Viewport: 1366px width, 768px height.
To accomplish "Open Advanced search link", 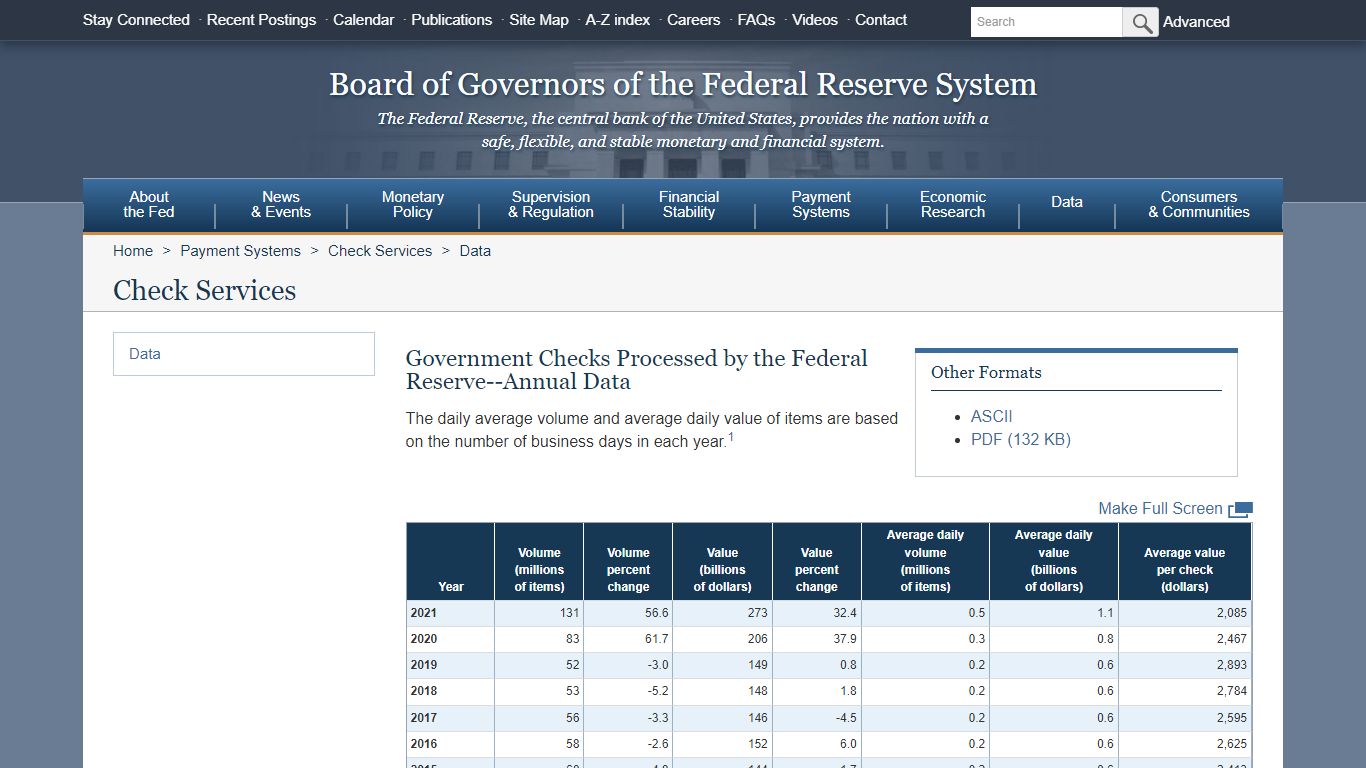I will coord(1196,22).
